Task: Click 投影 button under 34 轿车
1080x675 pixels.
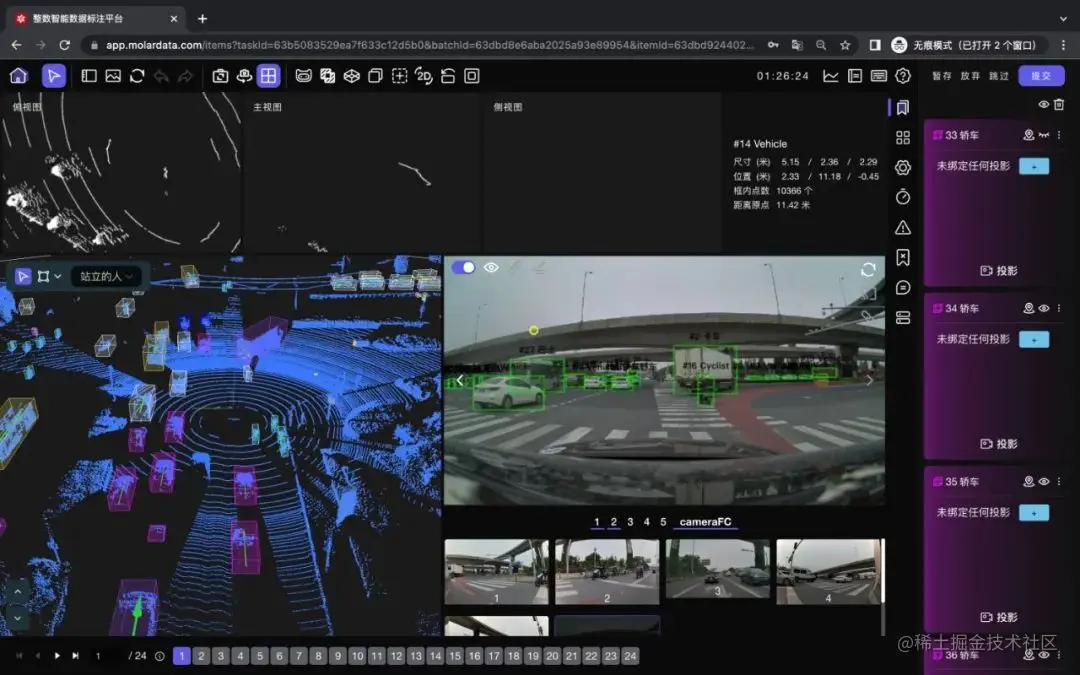Action: (x=999, y=444)
